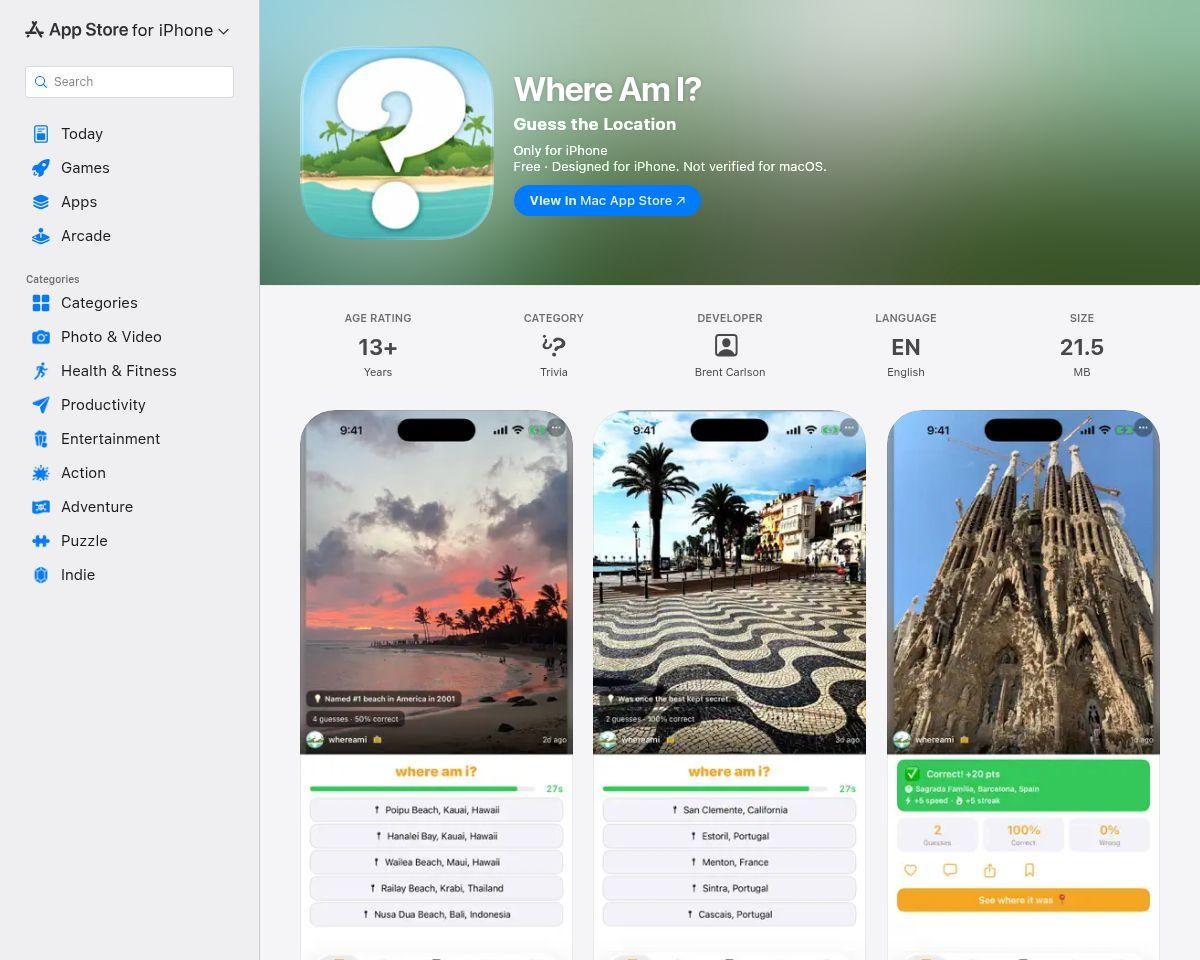Click the heart like icon
This screenshot has width=1200, height=960.
tap(910, 870)
